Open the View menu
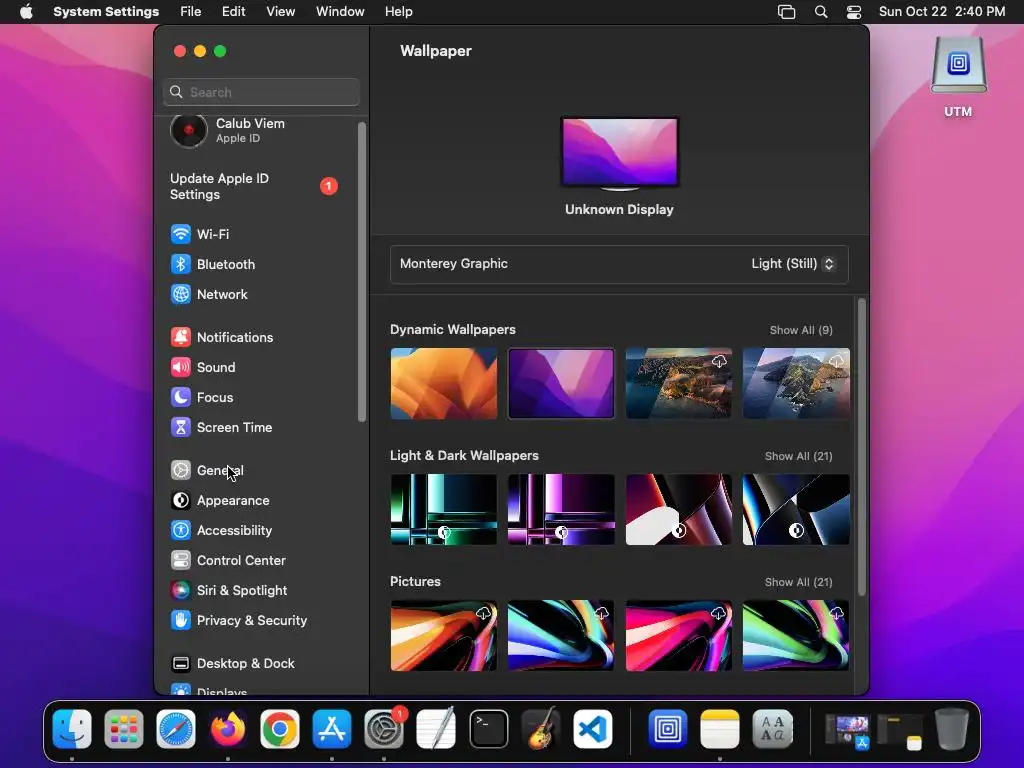 point(280,12)
